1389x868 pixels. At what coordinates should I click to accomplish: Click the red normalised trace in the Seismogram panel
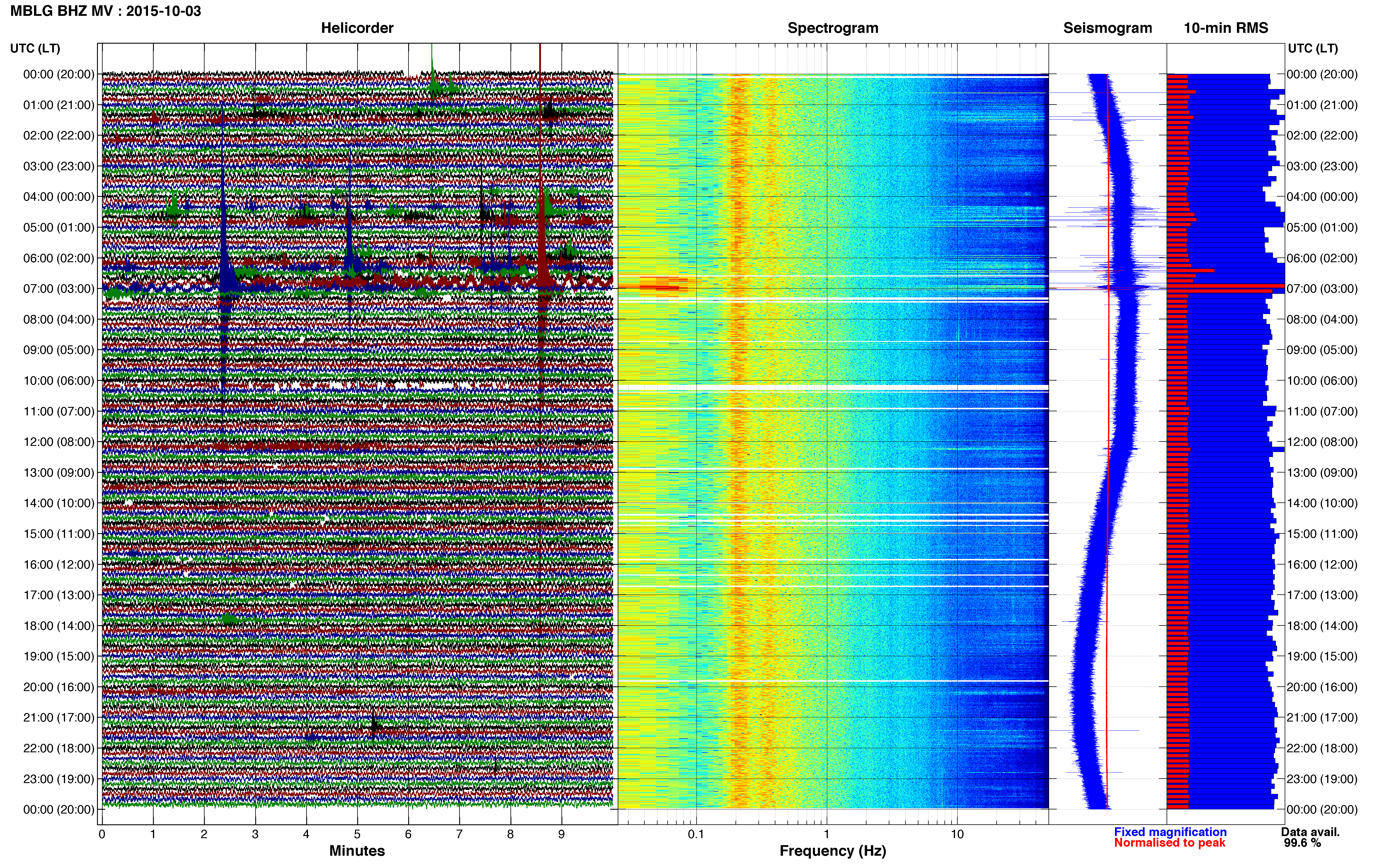click(1108, 441)
